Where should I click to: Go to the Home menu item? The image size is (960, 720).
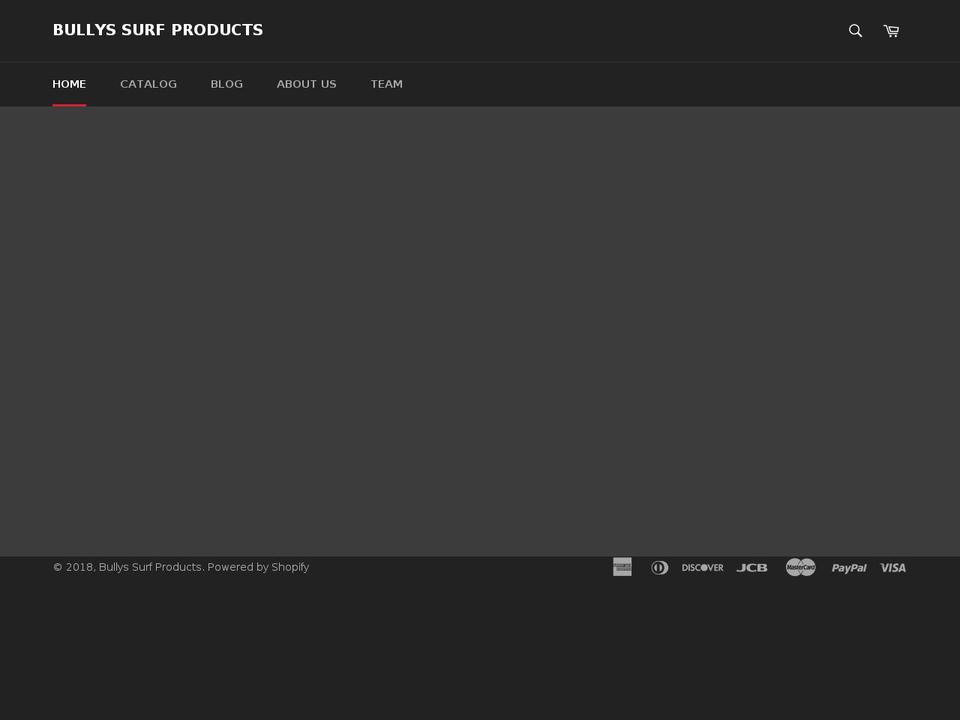69,84
